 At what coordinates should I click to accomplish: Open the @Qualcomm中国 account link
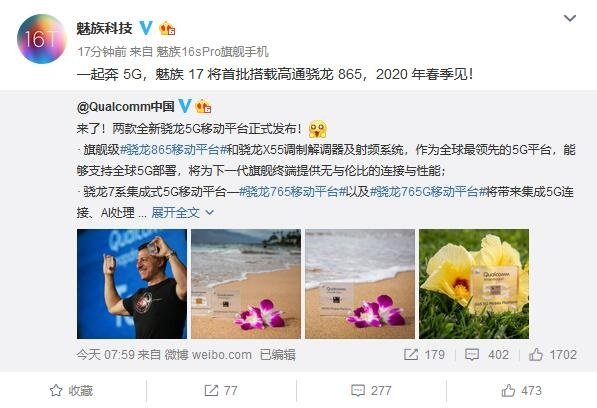click(x=126, y=107)
